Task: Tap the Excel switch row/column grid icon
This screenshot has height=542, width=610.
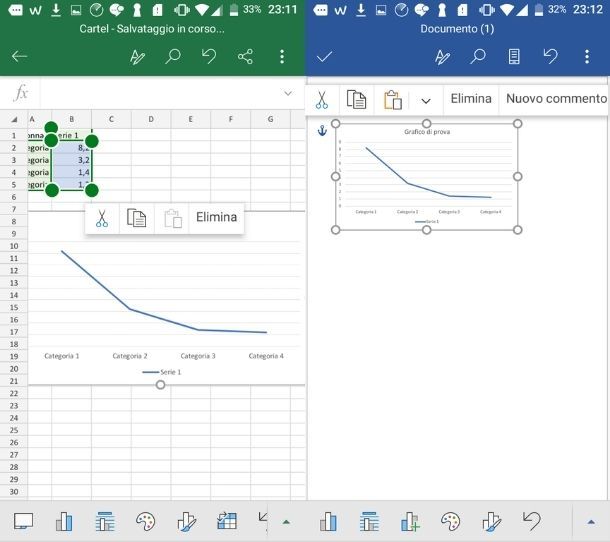Action: tap(227, 521)
